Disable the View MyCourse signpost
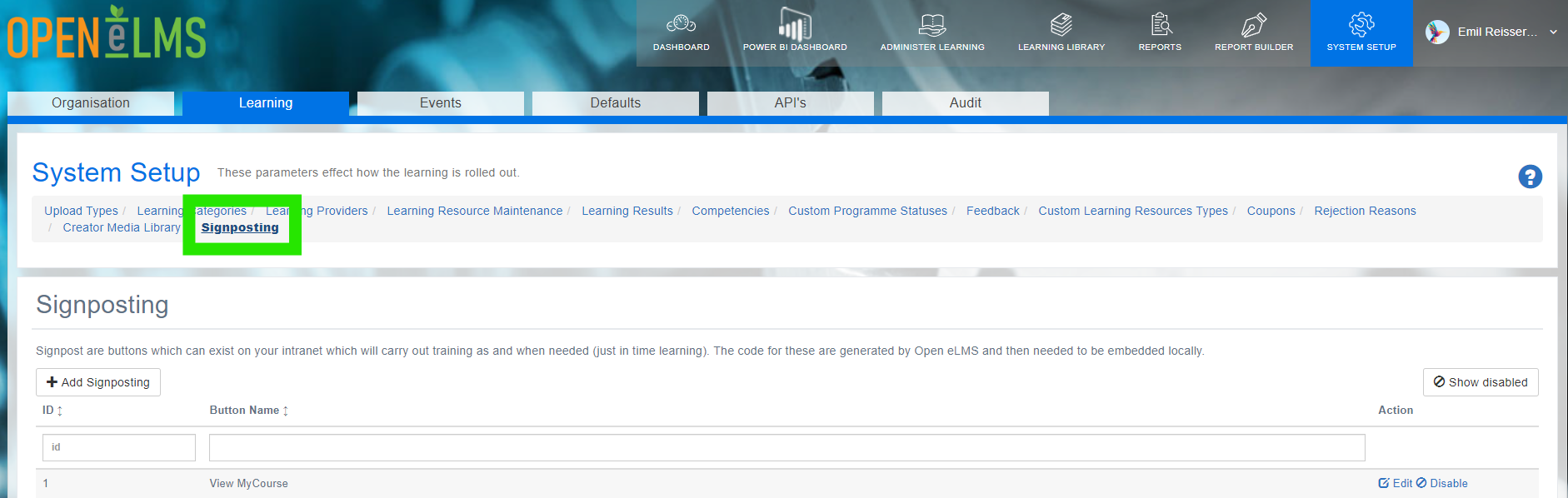The image size is (1568, 498). (x=1442, y=483)
